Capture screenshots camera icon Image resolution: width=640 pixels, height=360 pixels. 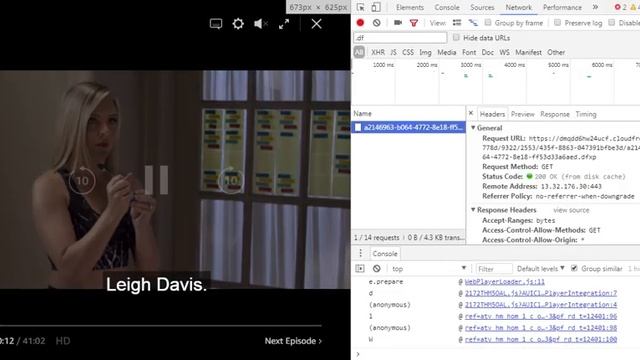tap(398, 23)
